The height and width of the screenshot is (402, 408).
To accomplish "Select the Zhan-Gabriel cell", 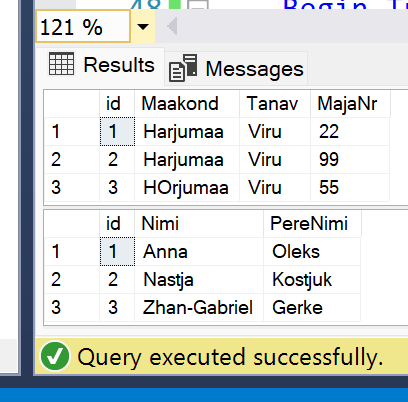I will coord(199,307).
